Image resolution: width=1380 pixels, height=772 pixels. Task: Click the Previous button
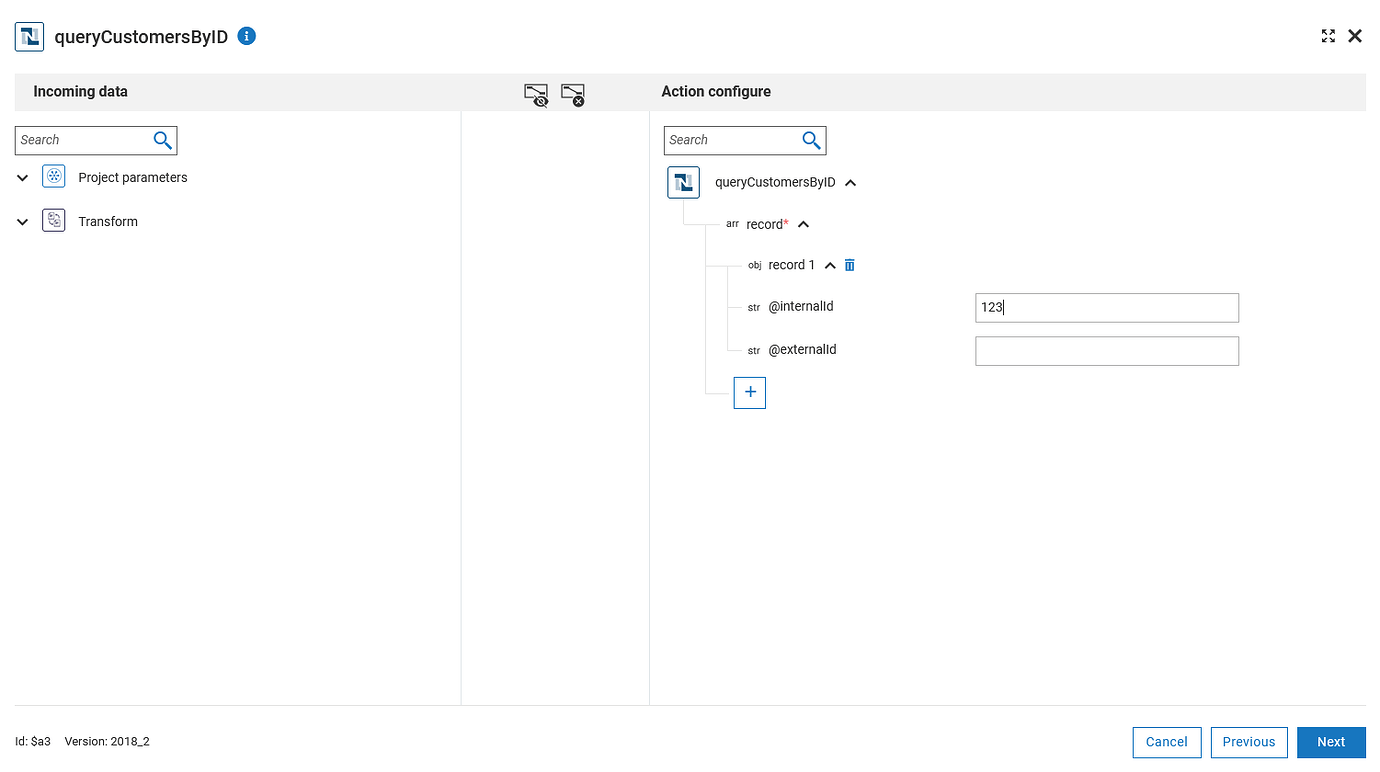click(1248, 742)
